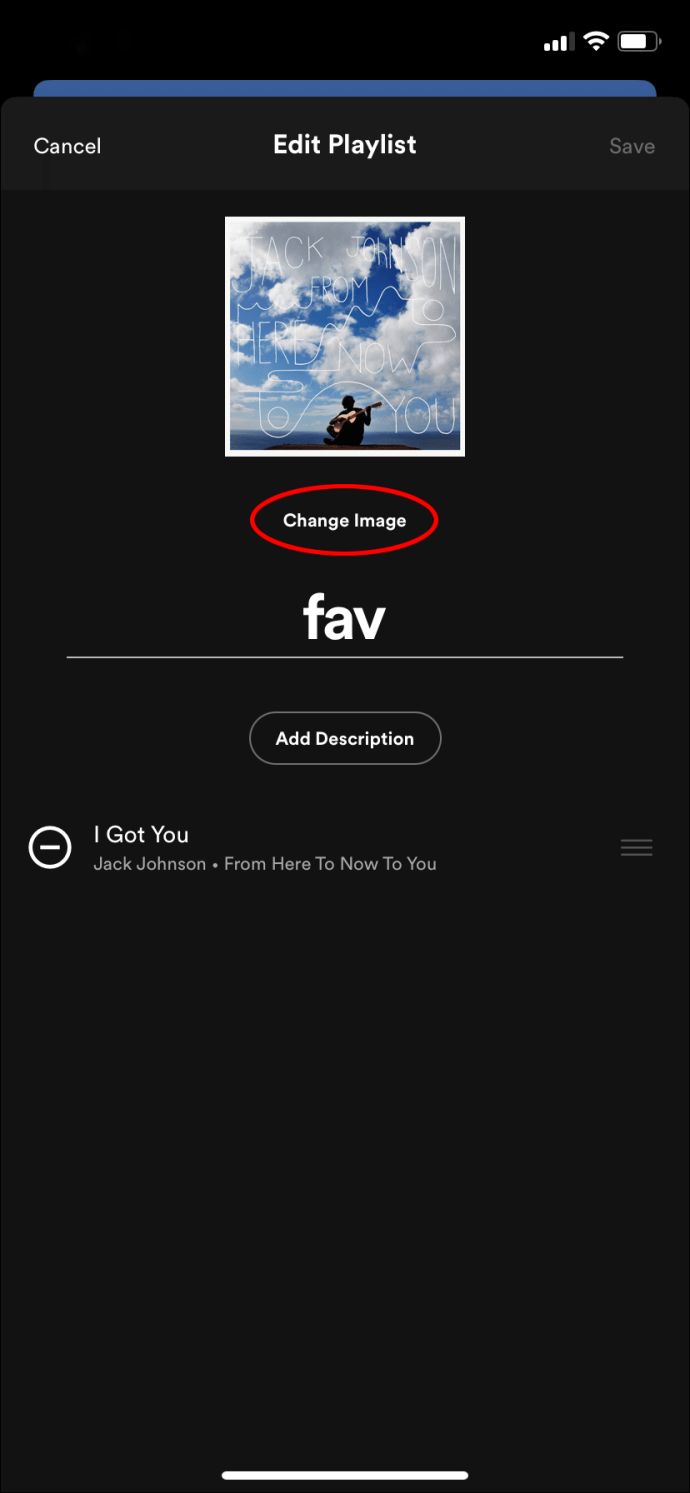This screenshot has width=690, height=1493.
Task: Remove I Got You using minus icon
Action: coord(50,848)
